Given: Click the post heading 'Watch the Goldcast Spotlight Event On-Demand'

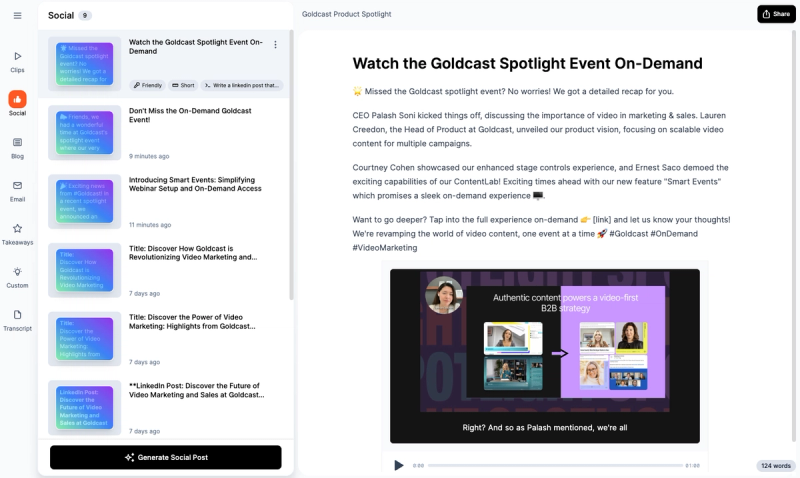Looking at the screenshot, I should tap(527, 63).
